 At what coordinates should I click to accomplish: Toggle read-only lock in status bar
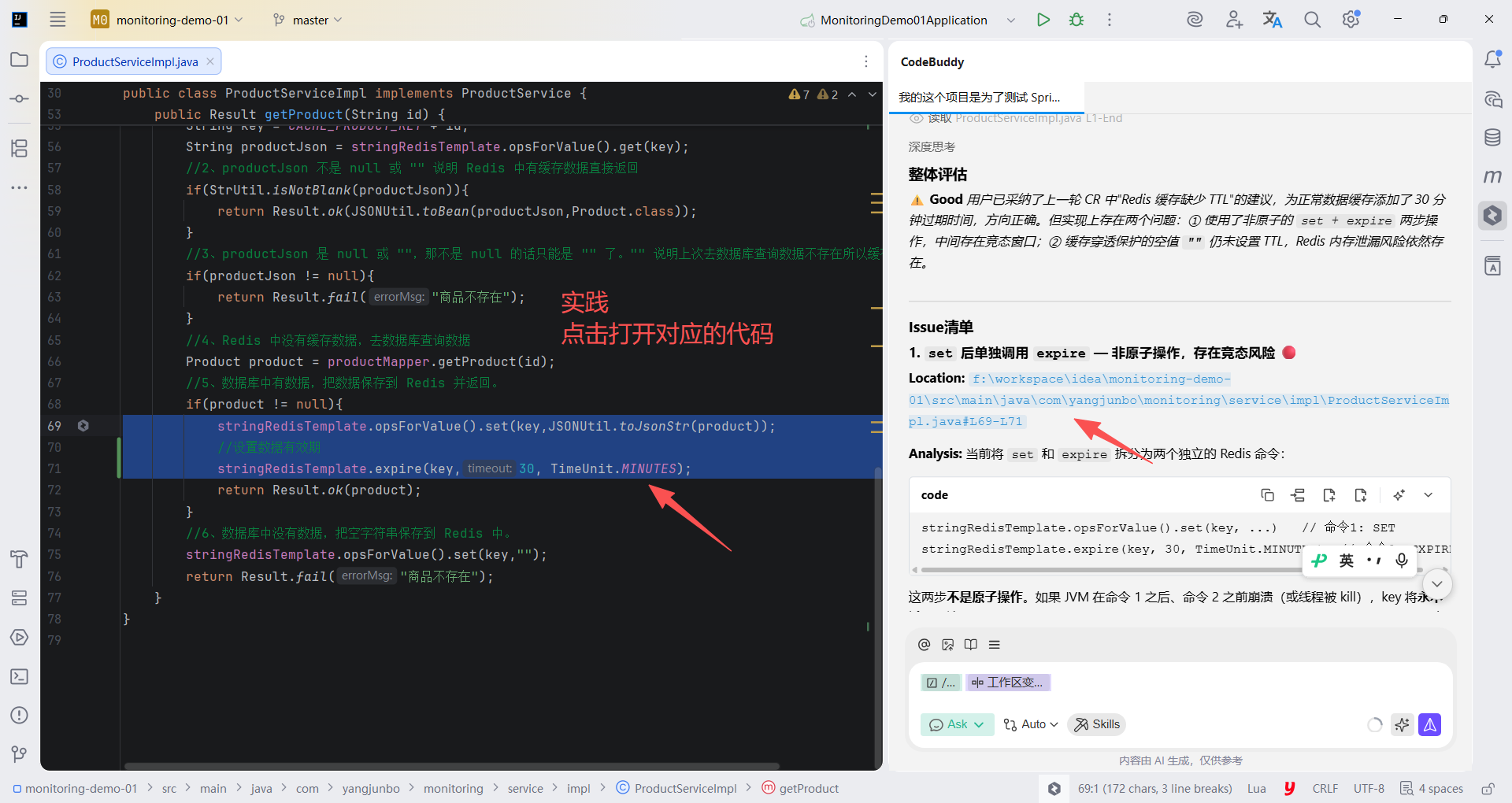point(1488,788)
